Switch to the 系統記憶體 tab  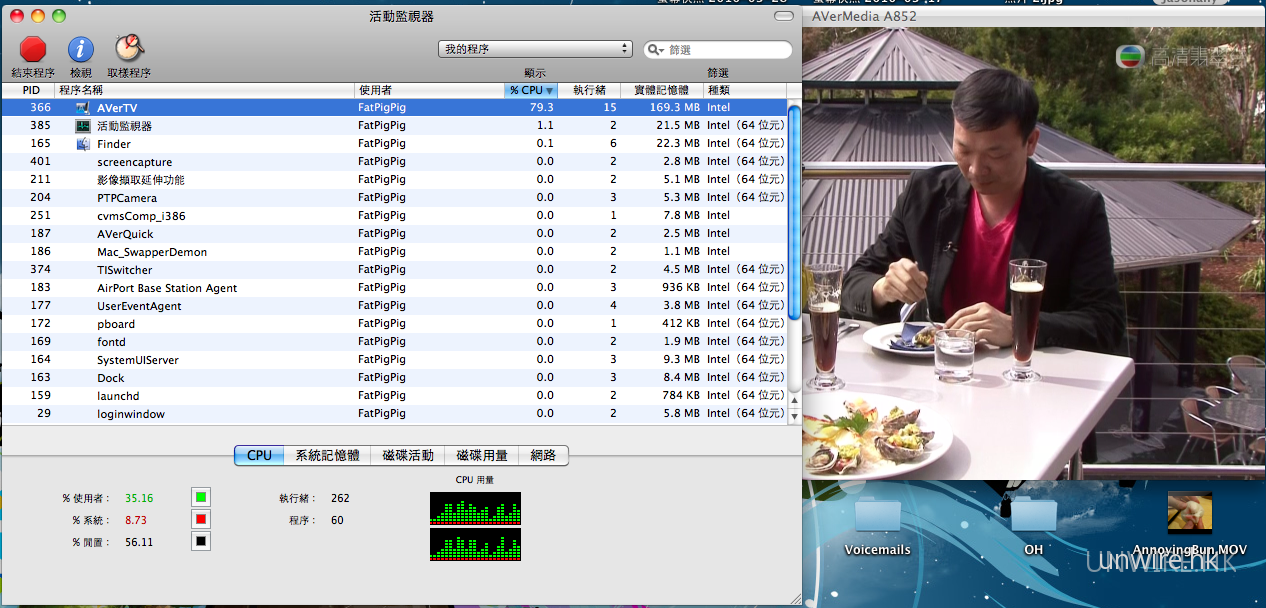(327, 455)
